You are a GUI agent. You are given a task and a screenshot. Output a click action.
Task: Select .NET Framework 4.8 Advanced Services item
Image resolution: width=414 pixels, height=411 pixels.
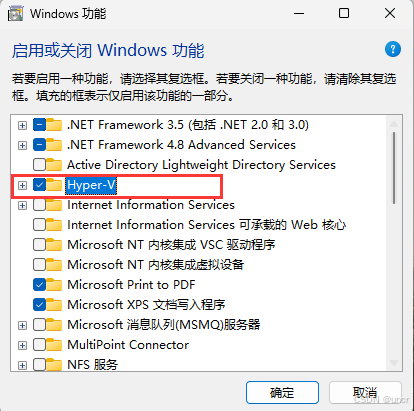(181, 145)
